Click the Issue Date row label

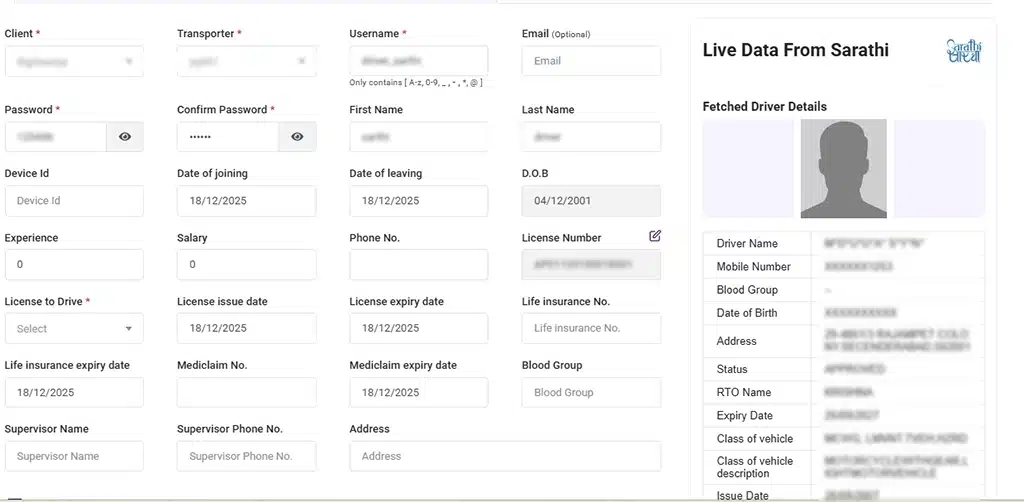tap(742, 495)
